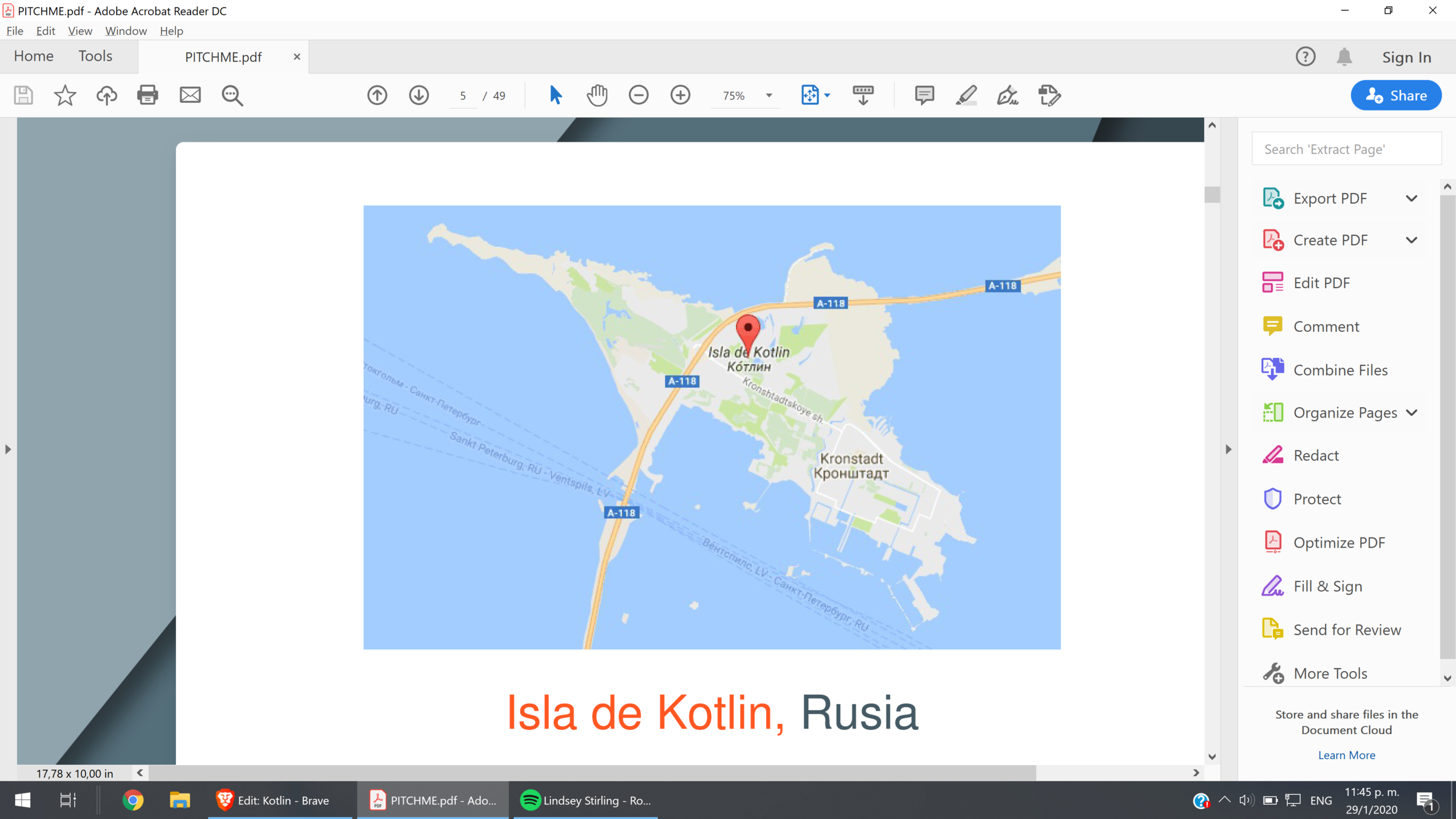Viewport: 1456px width, 819px height.
Task: Expand Organize Pages chevron
Action: tap(1412, 413)
